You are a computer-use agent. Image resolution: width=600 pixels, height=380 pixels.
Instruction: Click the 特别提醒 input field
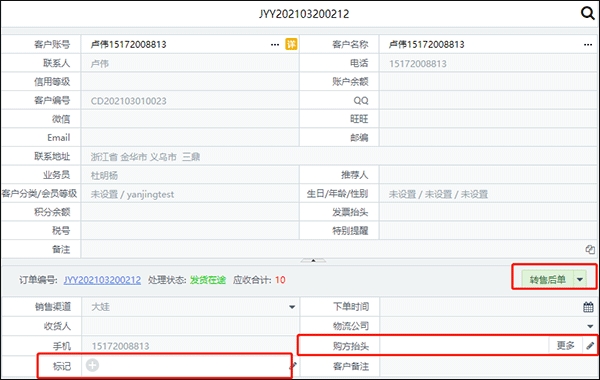tap(488, 231)
